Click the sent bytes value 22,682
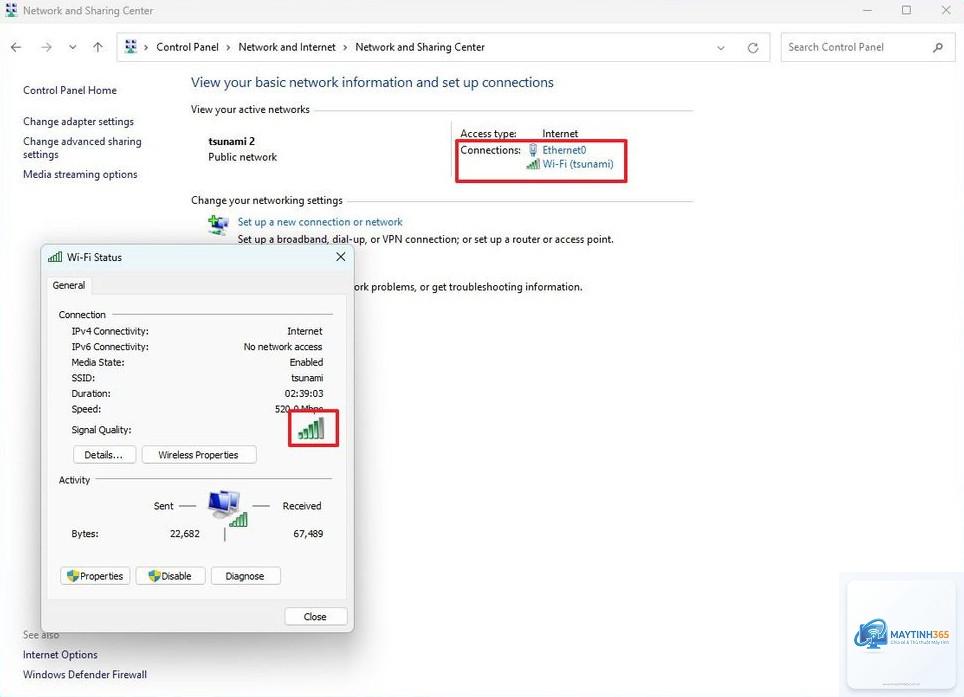This screenshot has width=964, height=697. pyautogui.click(x=185, y=534)
